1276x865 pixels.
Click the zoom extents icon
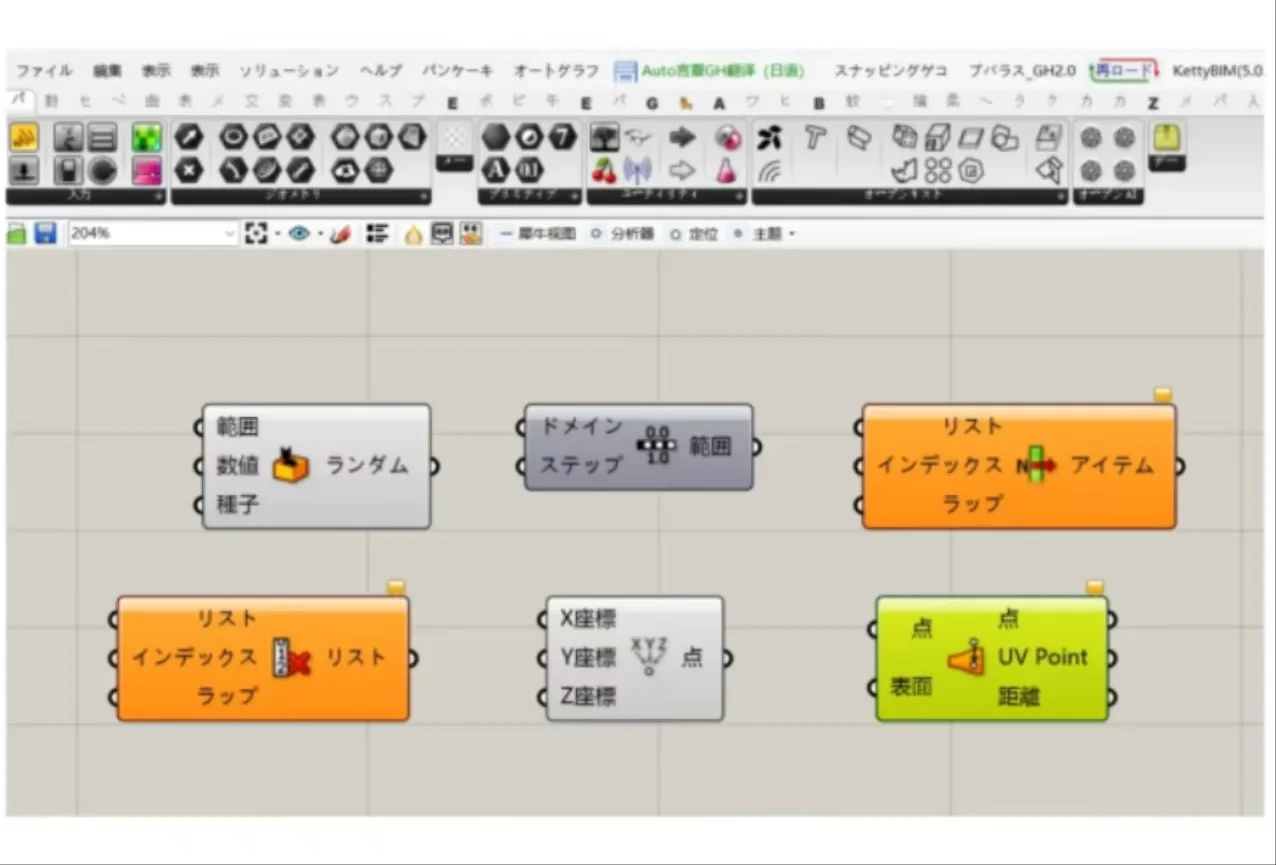(257, 234)
